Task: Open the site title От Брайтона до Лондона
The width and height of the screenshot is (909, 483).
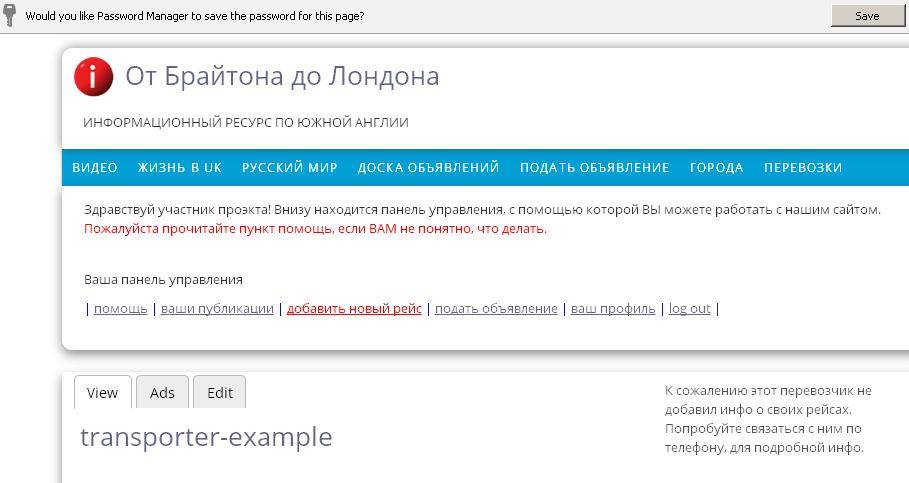Action: click(x=282, y=76)
